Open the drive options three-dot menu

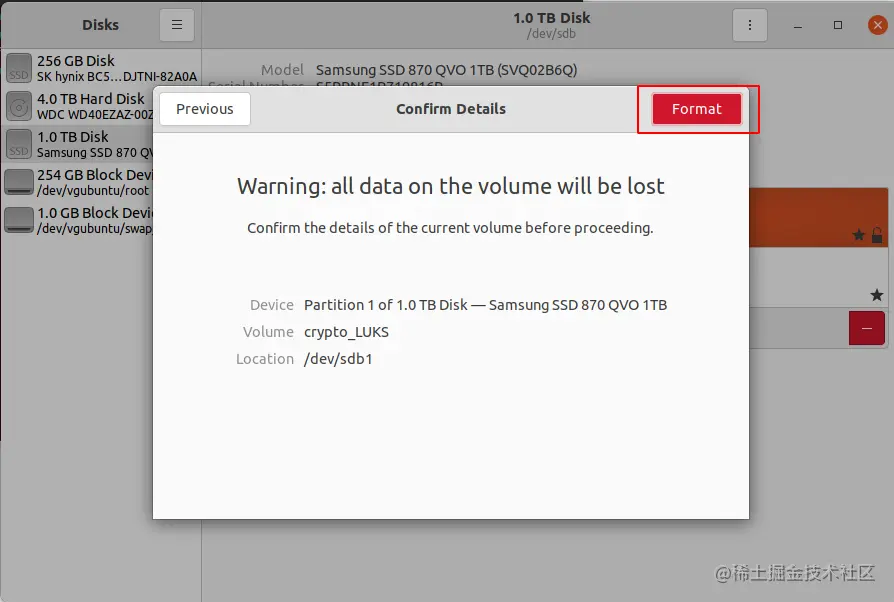750,25
